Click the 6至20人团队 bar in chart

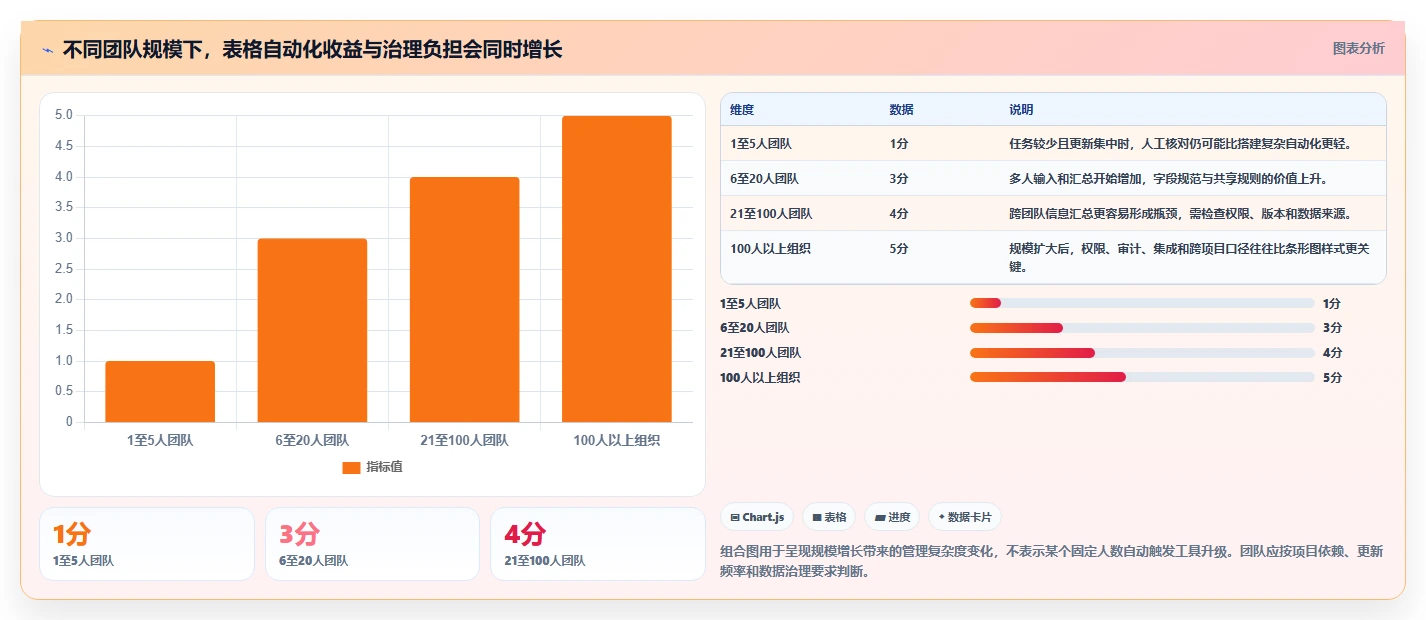(312, 330)
